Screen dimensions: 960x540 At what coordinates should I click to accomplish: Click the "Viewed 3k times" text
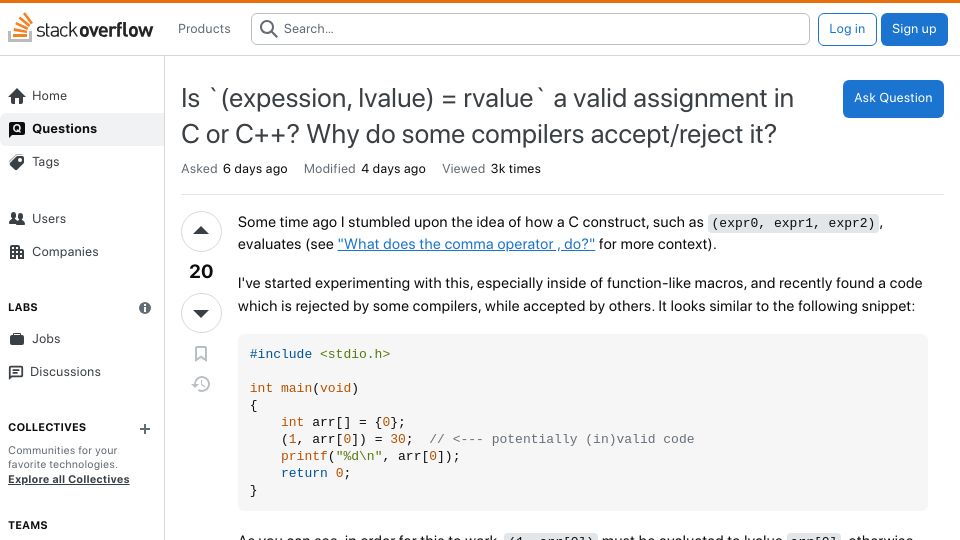(x=492, y=169)
